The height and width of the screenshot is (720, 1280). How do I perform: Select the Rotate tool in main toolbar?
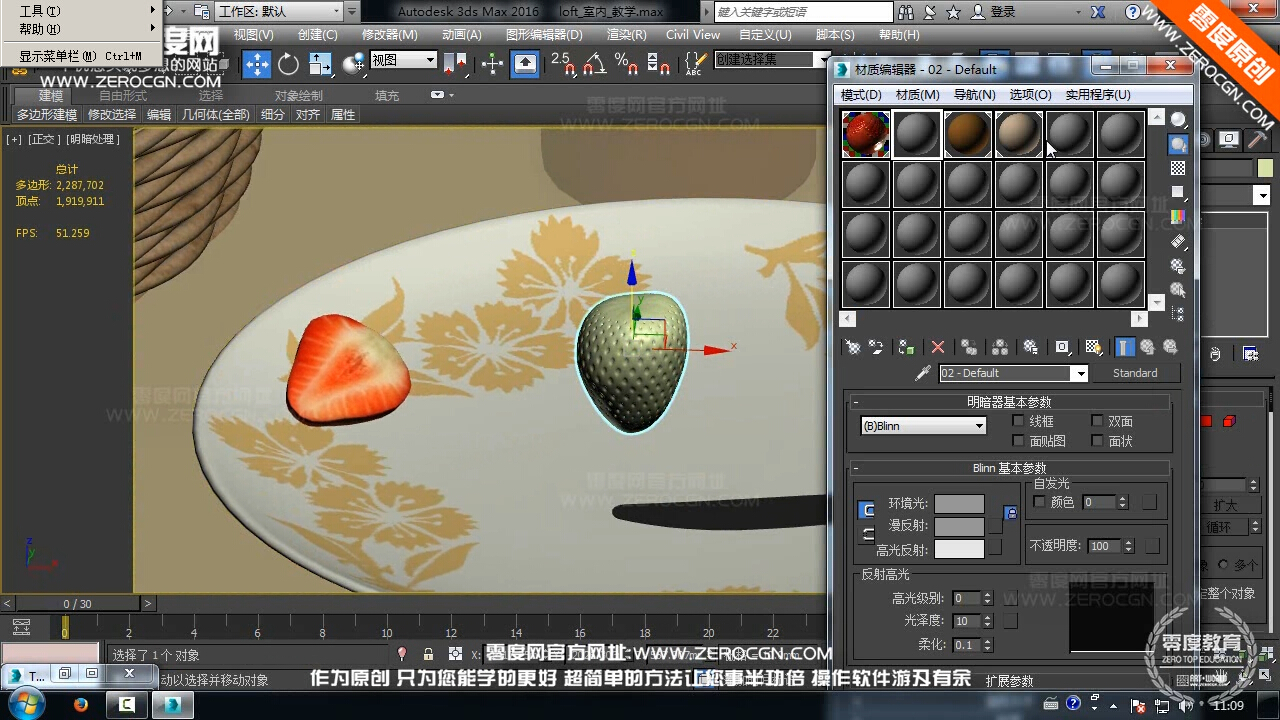(x=289, y=65)
